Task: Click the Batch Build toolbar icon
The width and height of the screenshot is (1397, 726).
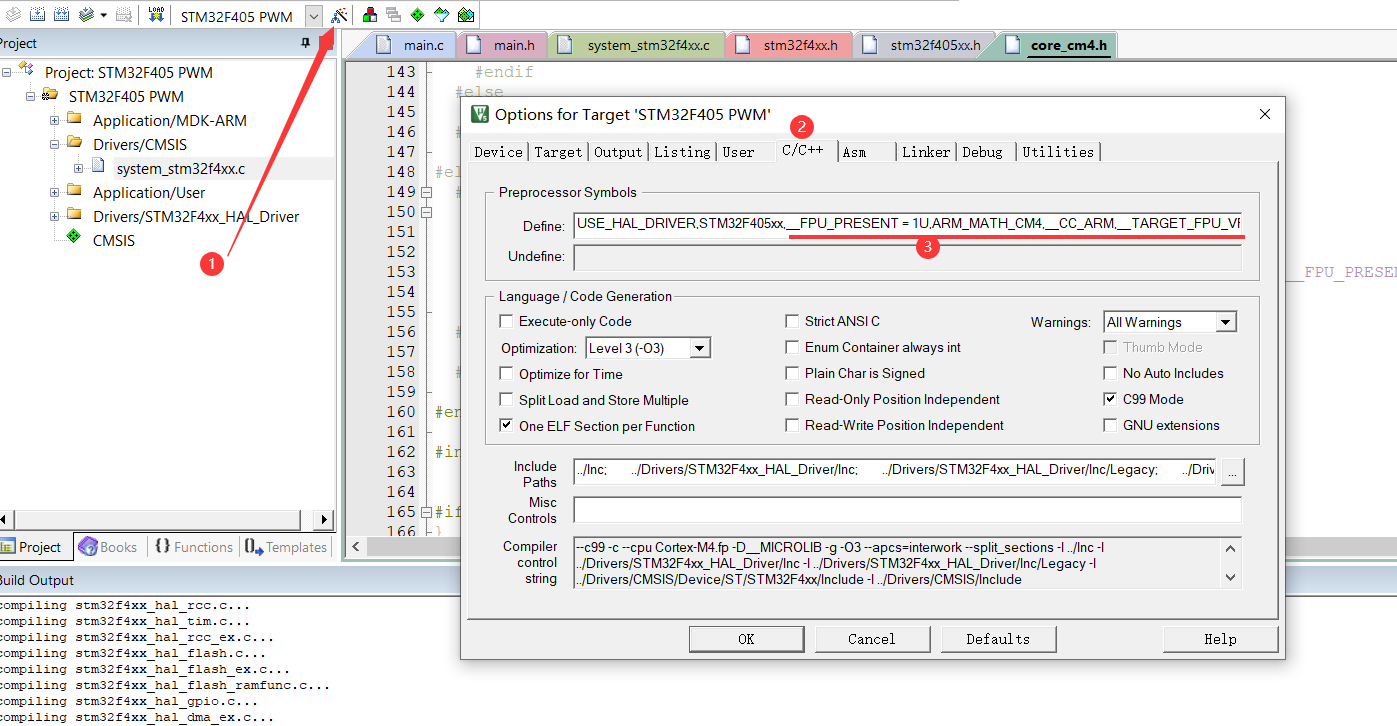Action: click(87, 14)
